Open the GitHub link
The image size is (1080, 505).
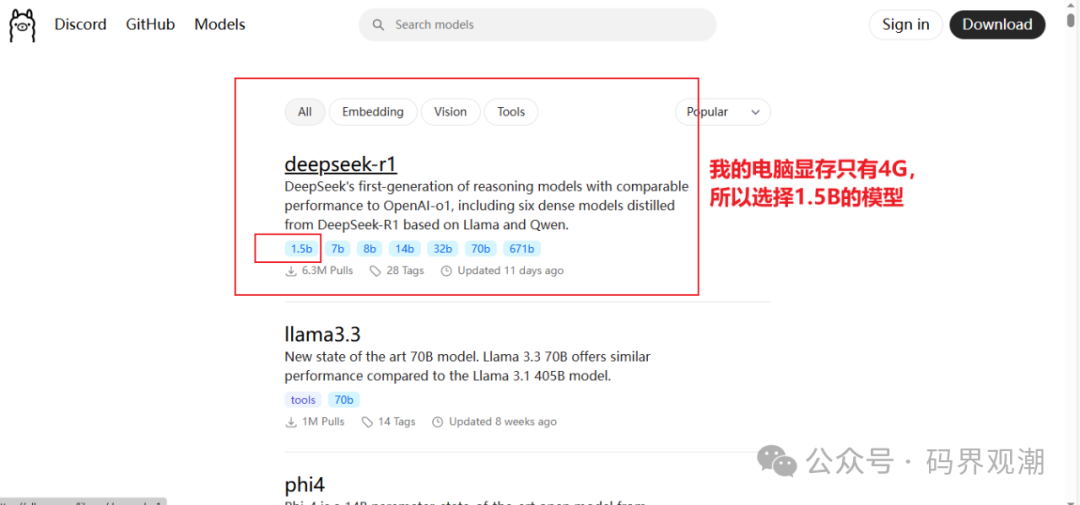tap(150, 25)
